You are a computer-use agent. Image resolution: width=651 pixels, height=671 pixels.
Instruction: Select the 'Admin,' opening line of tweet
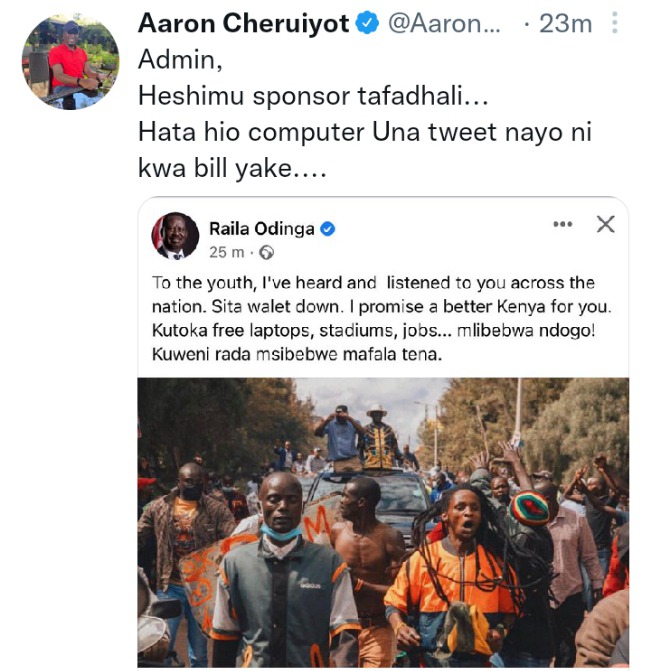tap(180, 59)
